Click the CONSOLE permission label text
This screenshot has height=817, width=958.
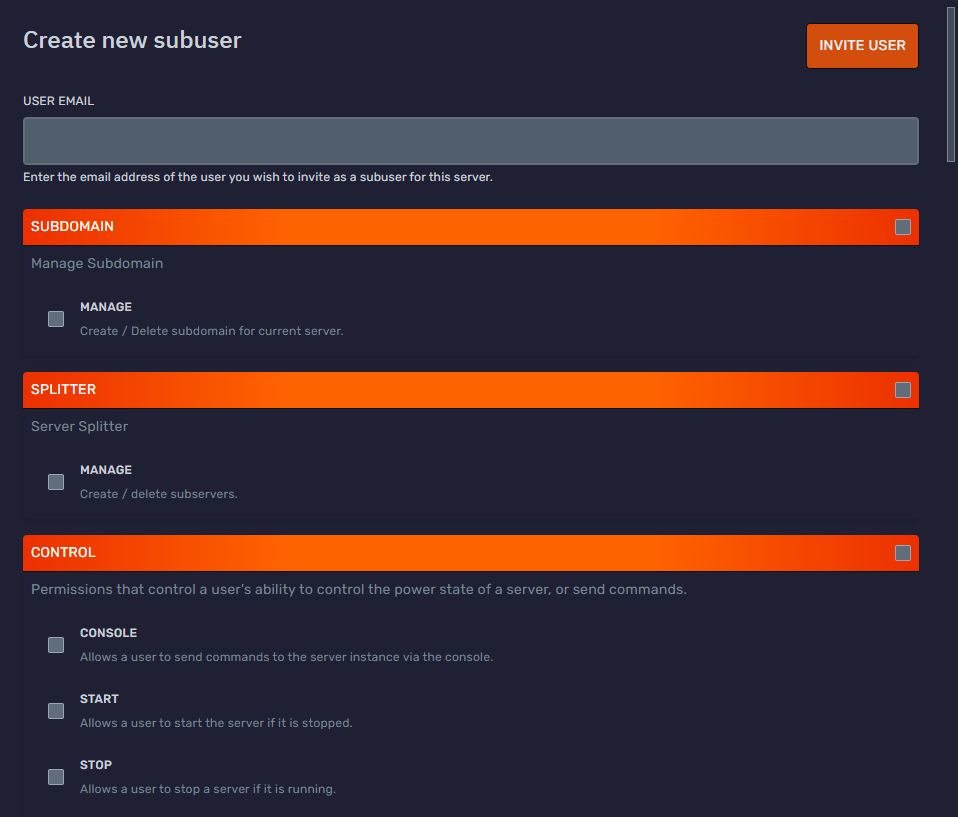click(x=108, y=633)
